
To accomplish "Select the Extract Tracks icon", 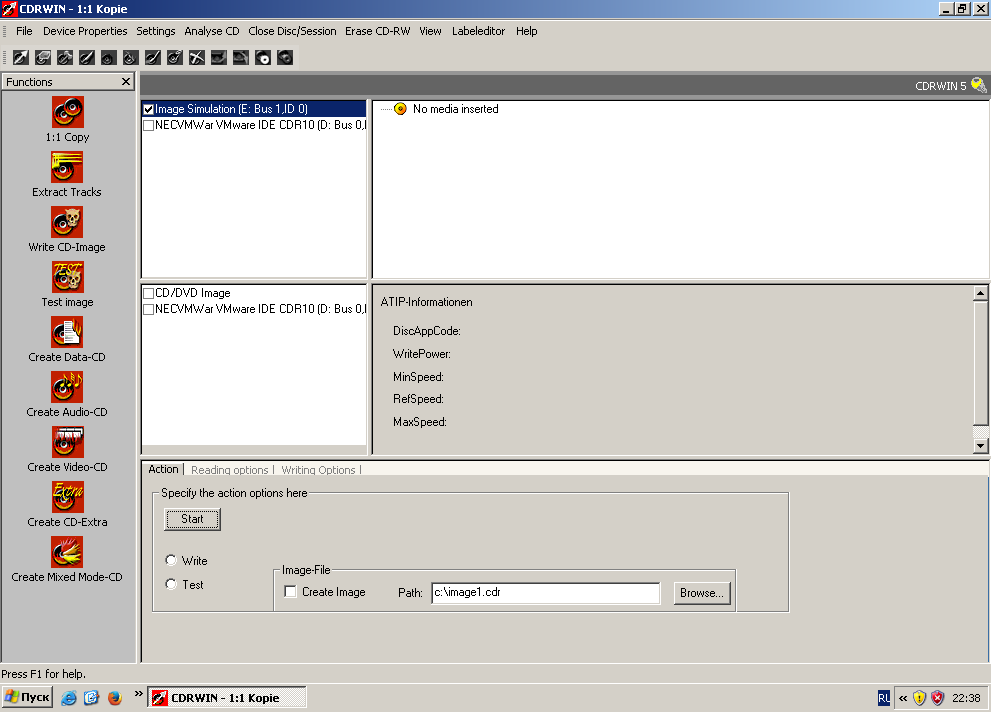I will (x=67, y=167).
